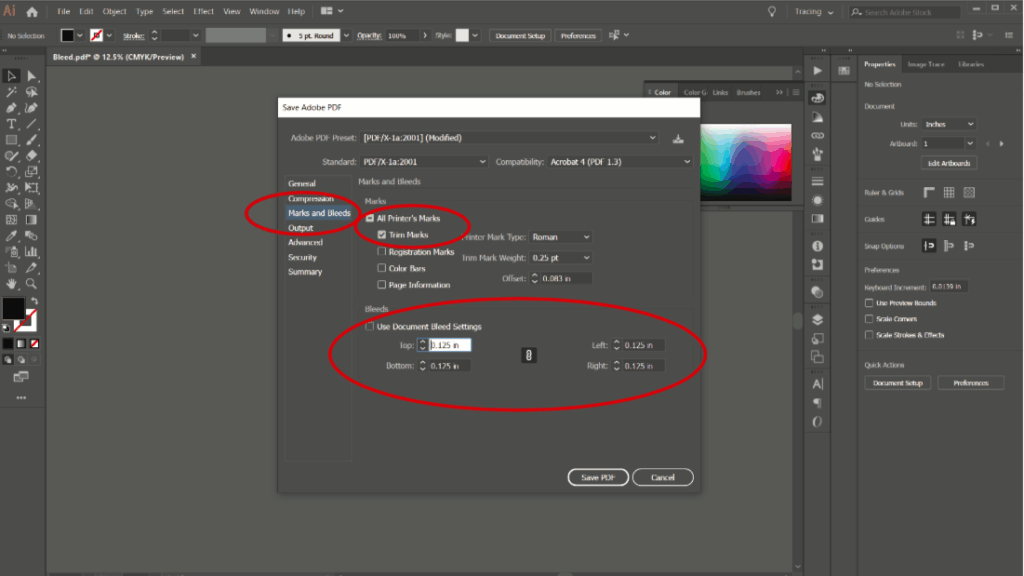
Task: Uncheck the Trim Marks option
Action: [382, 236]
